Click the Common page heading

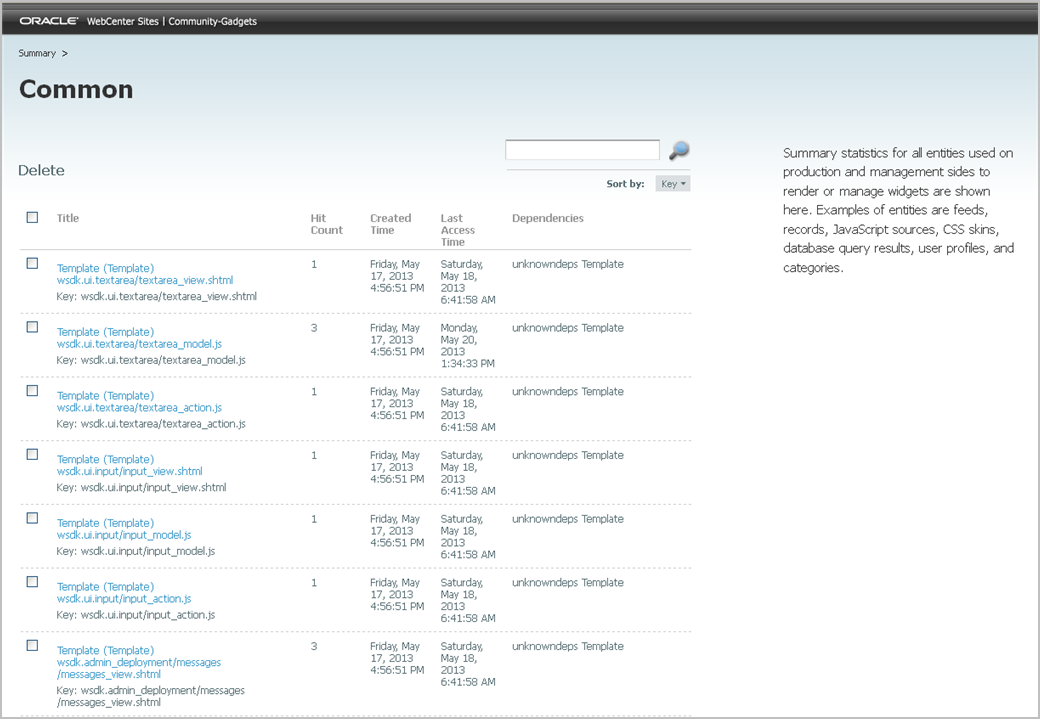point(76,90)
